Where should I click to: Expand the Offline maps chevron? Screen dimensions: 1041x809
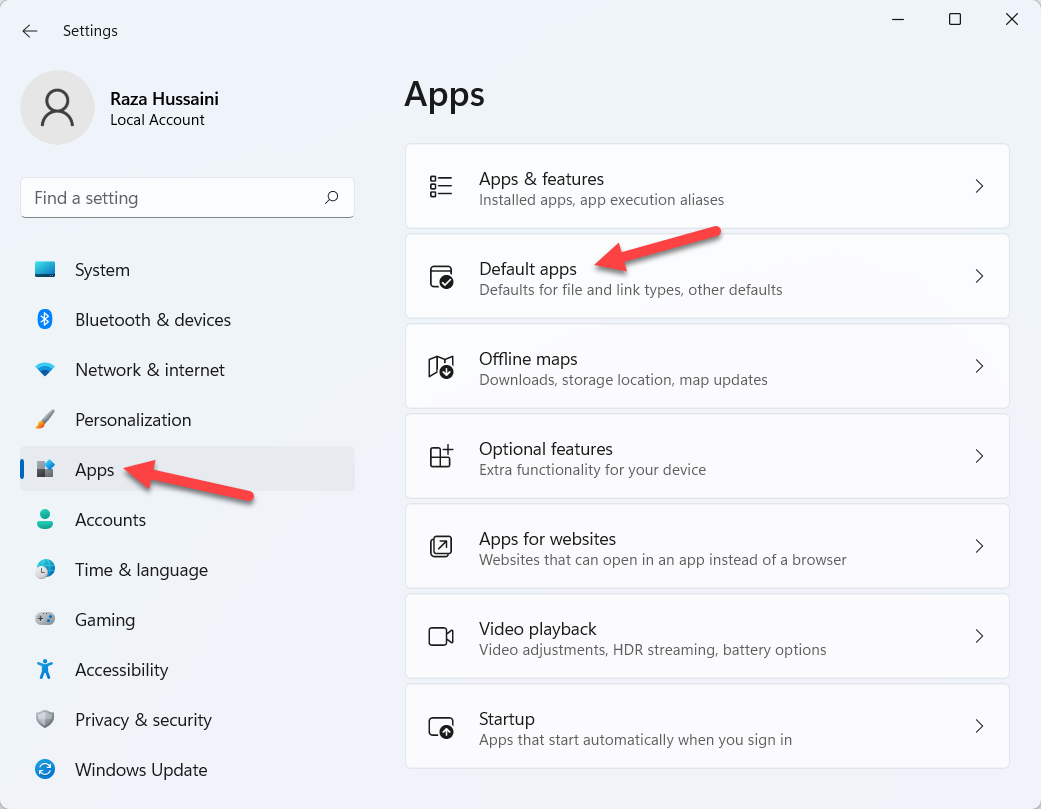pos(979,366)
